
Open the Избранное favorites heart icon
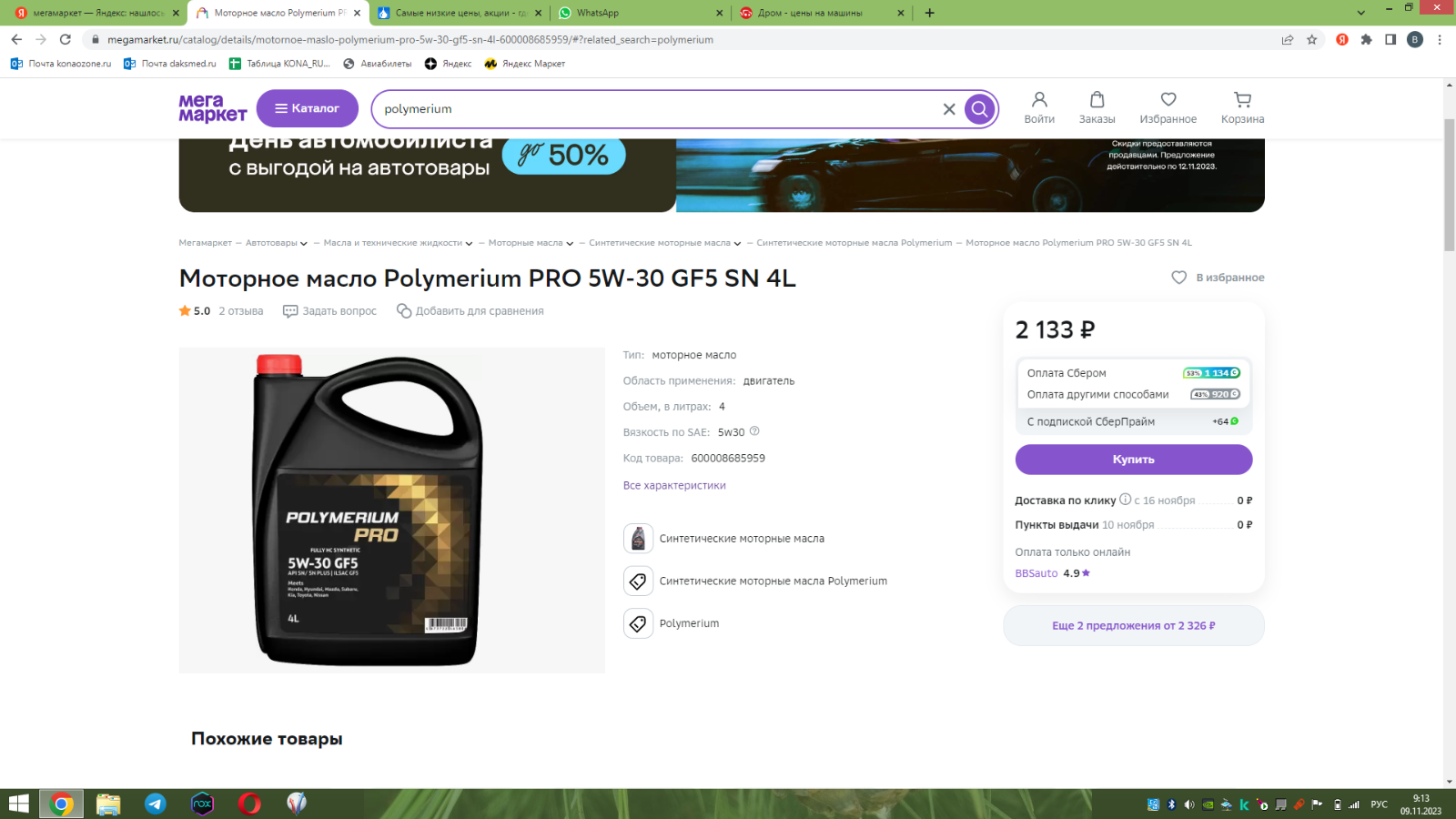[x=1168, y=107]
